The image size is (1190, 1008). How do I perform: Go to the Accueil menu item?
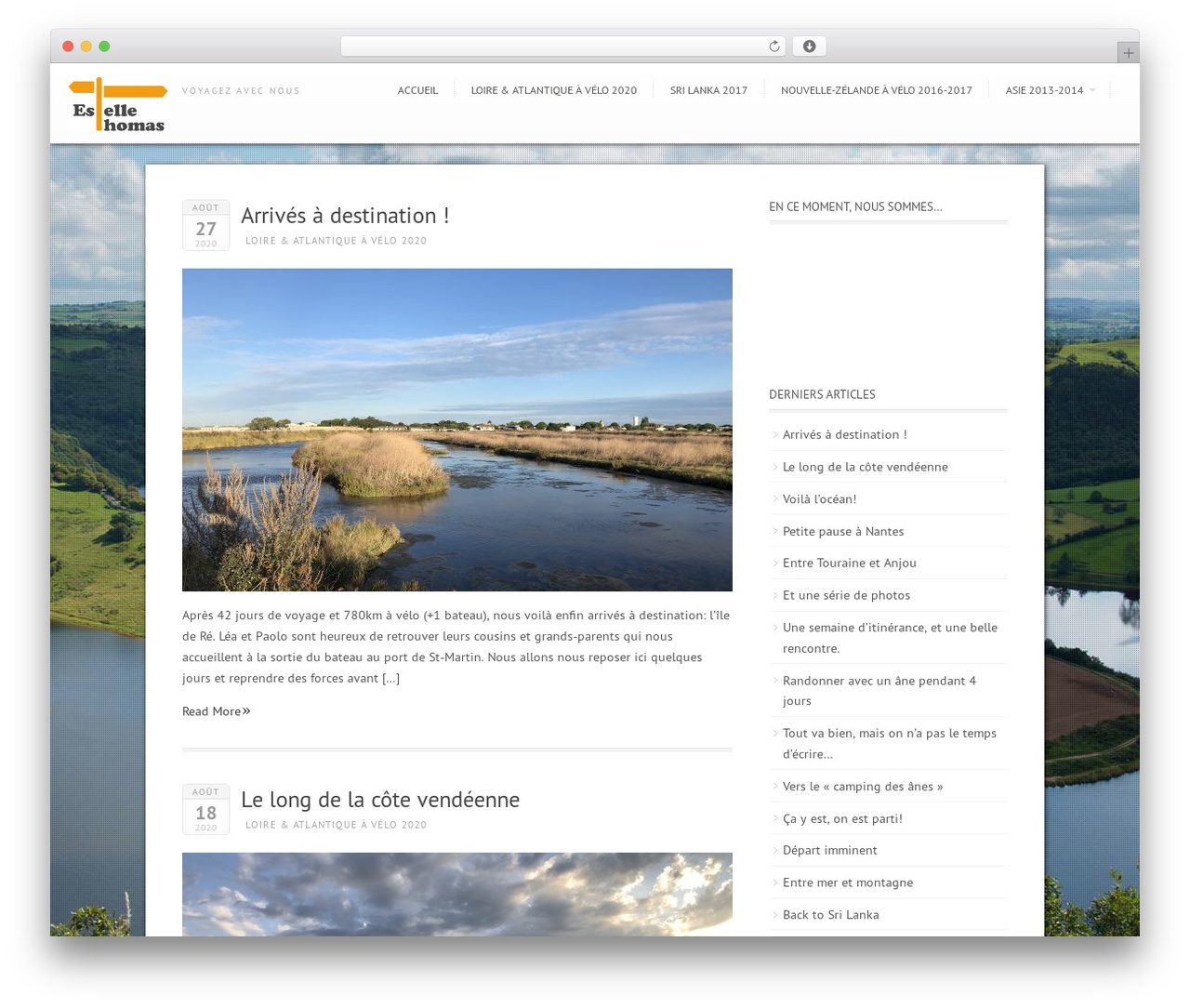[417, 90]
